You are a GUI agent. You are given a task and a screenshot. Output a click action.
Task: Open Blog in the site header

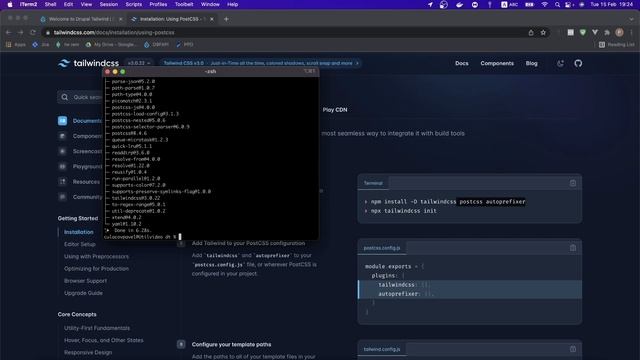click(531, 63)
